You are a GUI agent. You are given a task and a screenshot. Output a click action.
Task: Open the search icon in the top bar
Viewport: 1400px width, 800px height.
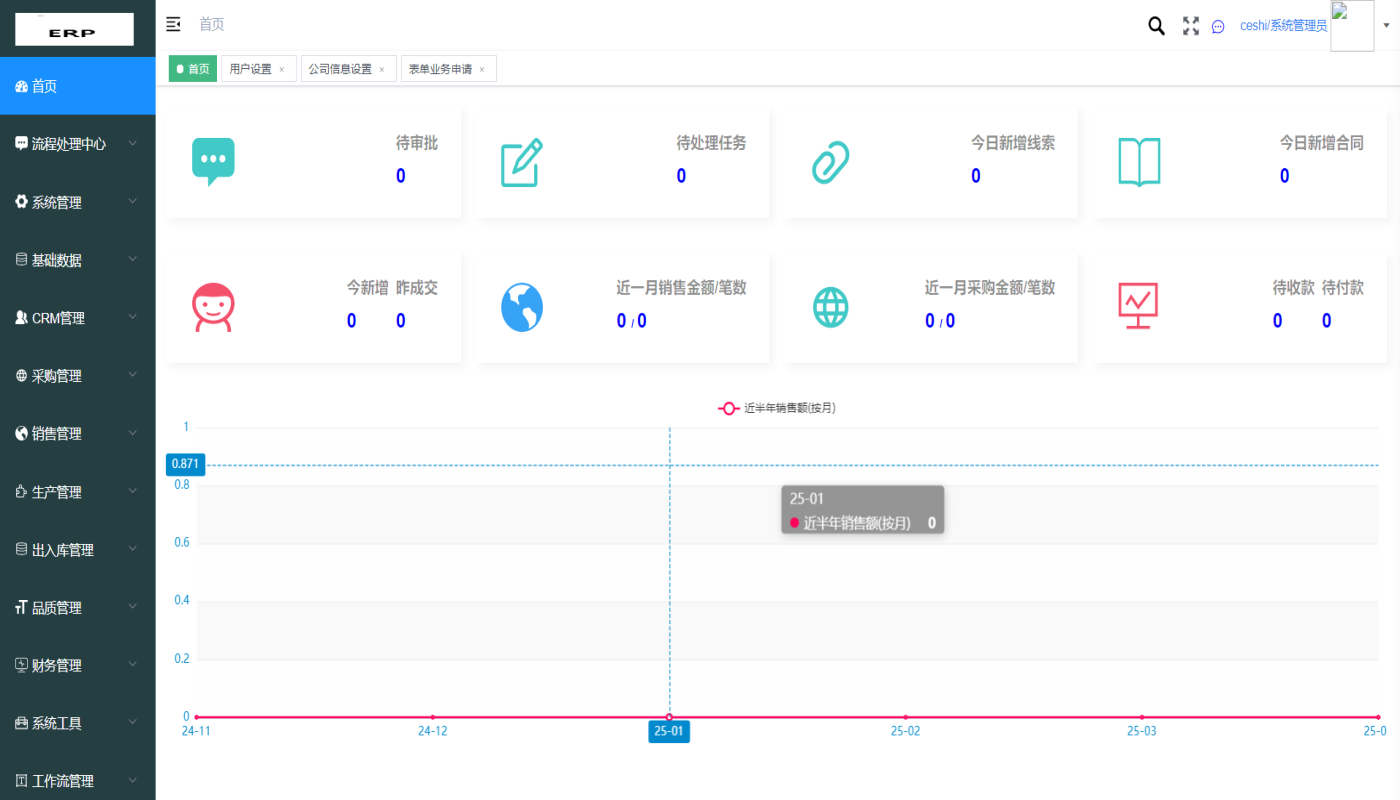1156,26
